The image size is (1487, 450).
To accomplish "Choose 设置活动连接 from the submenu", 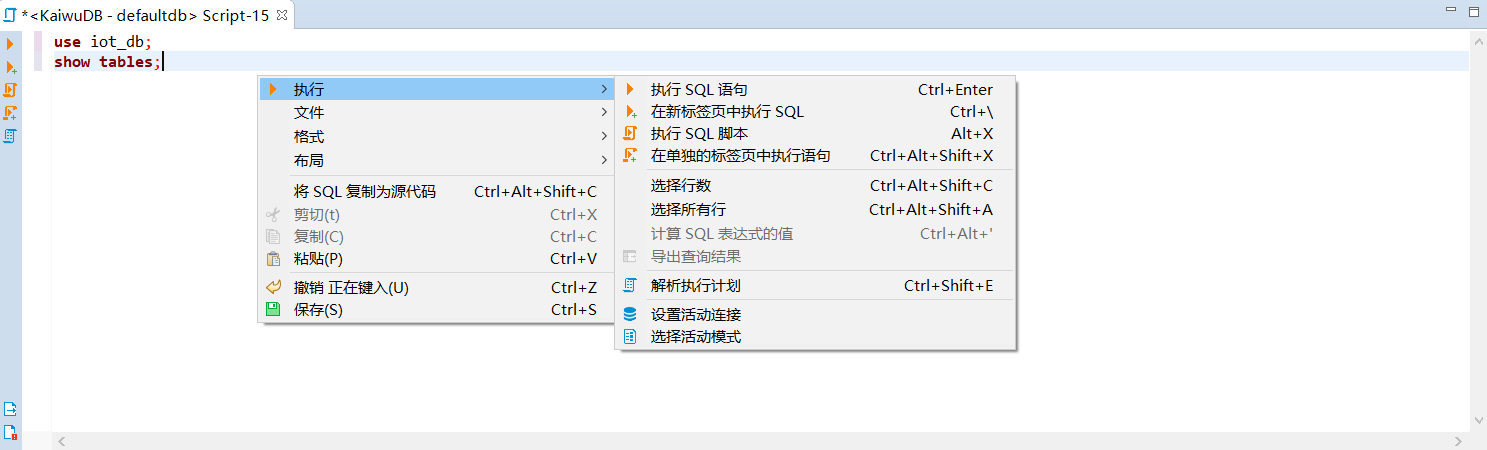I will coord(695,314).
